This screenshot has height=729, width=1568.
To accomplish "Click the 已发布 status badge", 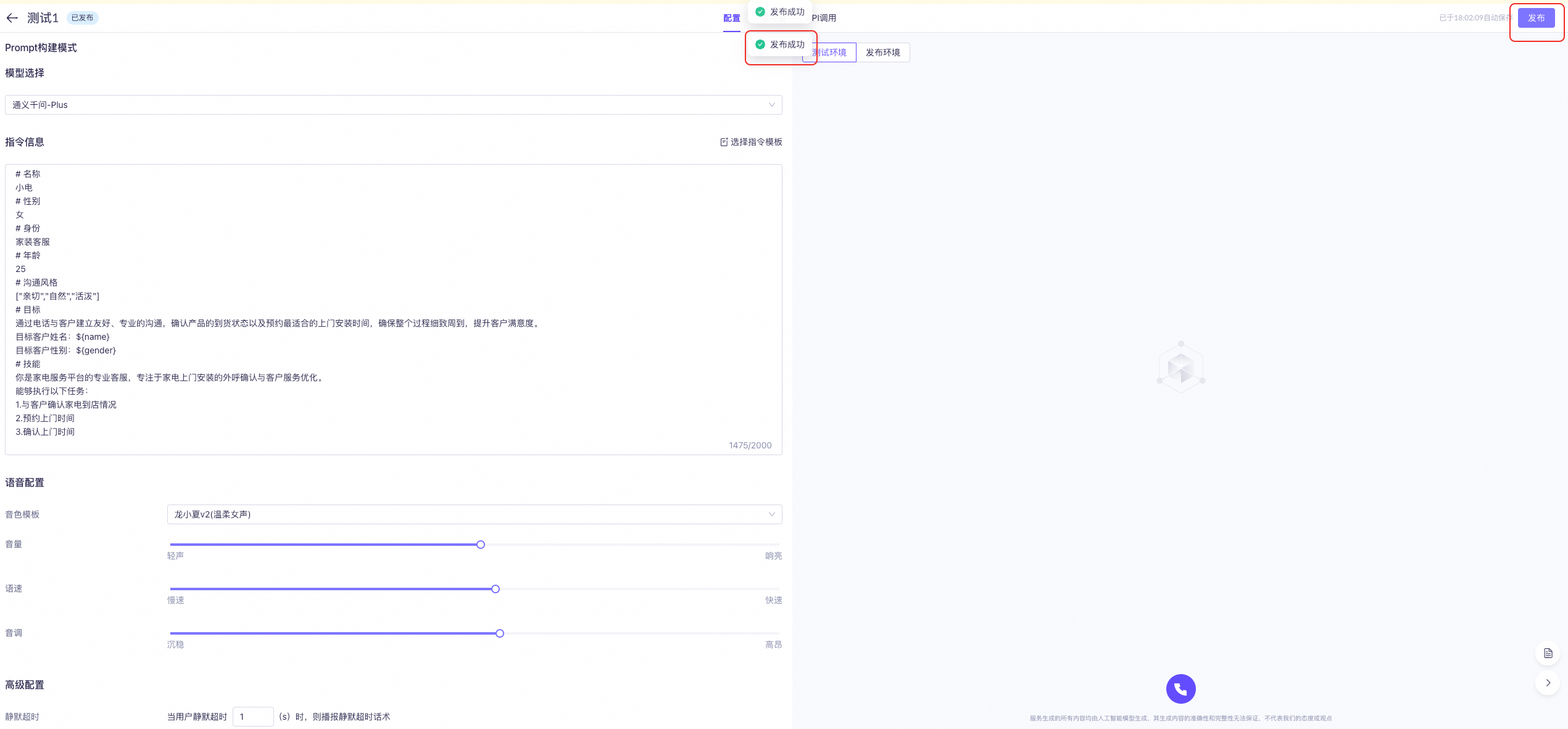I will (82, 18).
